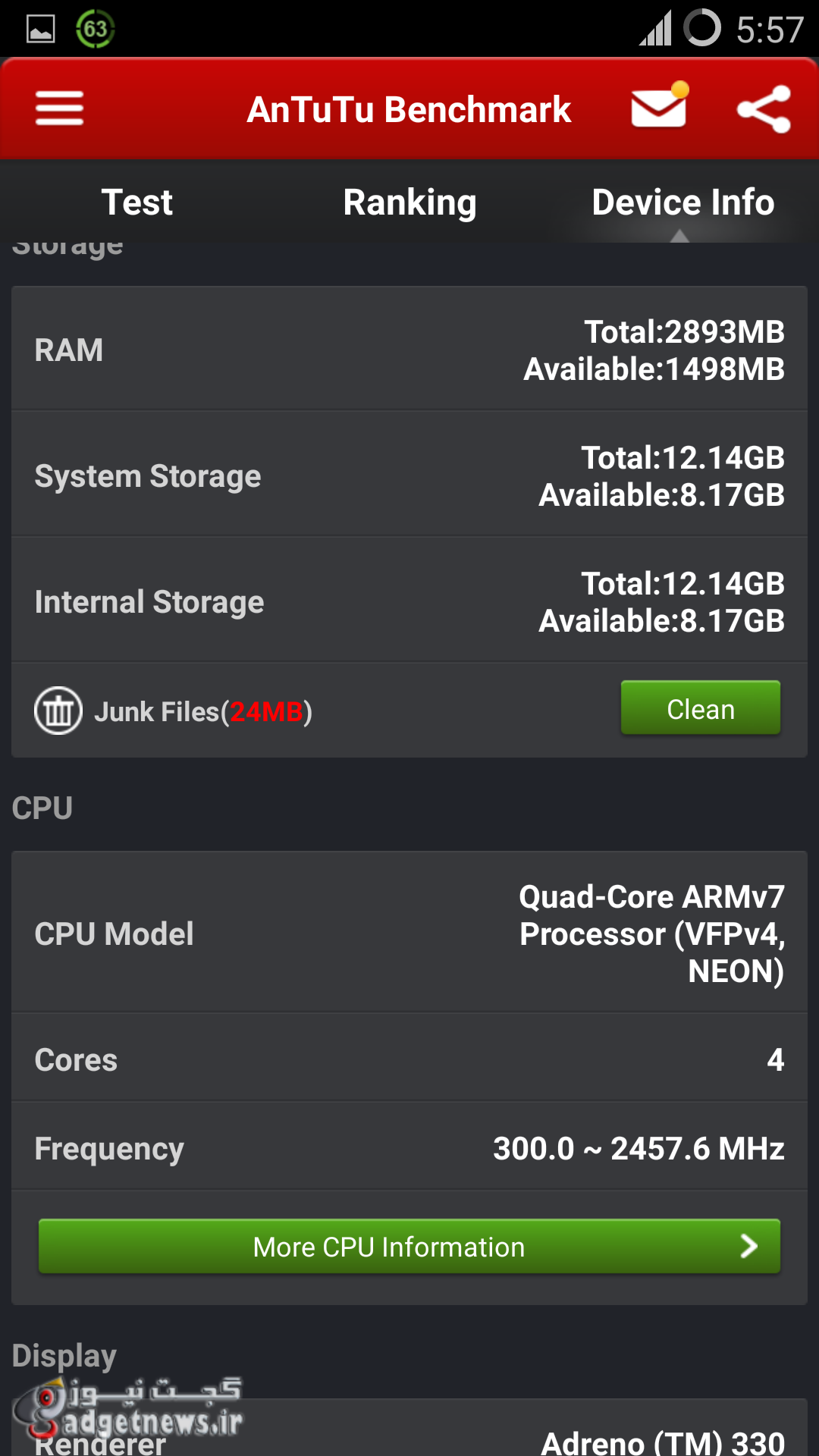This screenshot has width=819, height=1456.
Task: Tap the circular loading icon beside the clock
Action: tap(702, 29)
